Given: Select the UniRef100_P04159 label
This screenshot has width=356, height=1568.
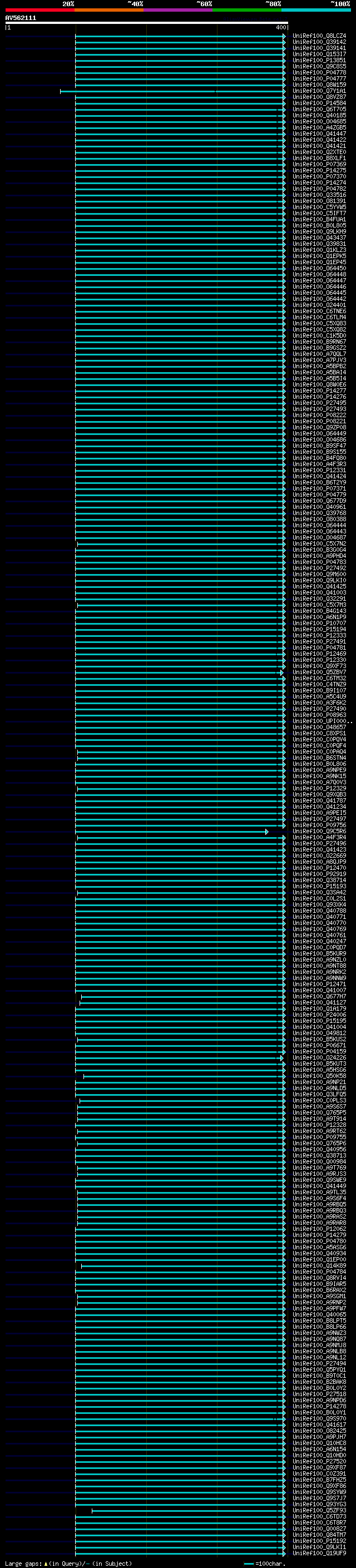Looking at the screenshot, I should (x=319, y=1052).
